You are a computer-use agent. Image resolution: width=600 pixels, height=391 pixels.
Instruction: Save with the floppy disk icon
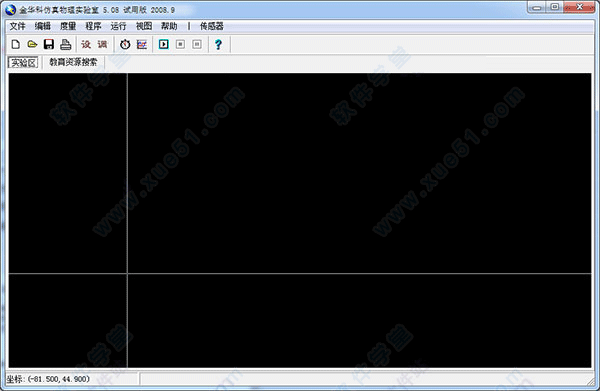[x=49, y=44]
